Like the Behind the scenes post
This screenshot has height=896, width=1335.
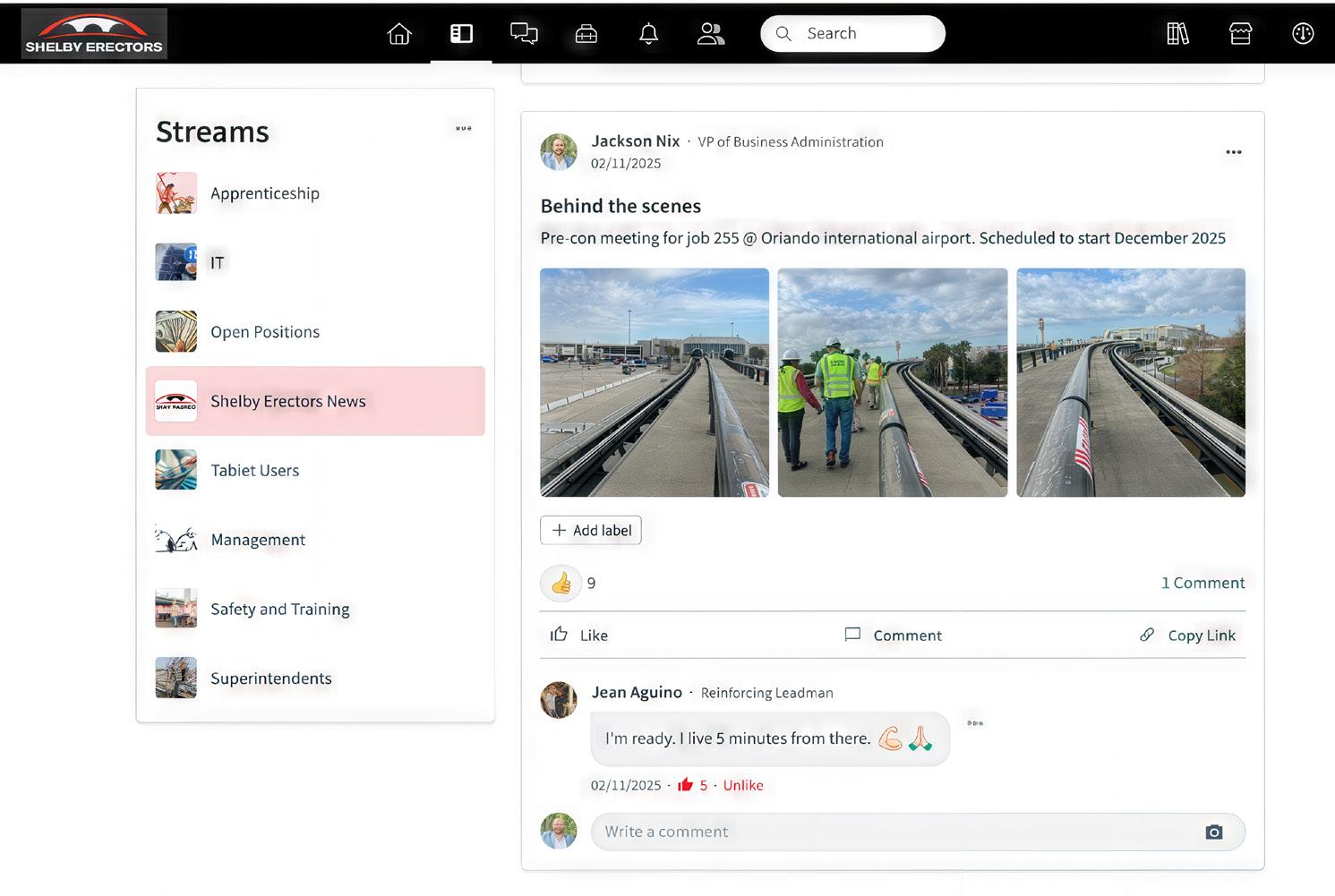(578, 635)
